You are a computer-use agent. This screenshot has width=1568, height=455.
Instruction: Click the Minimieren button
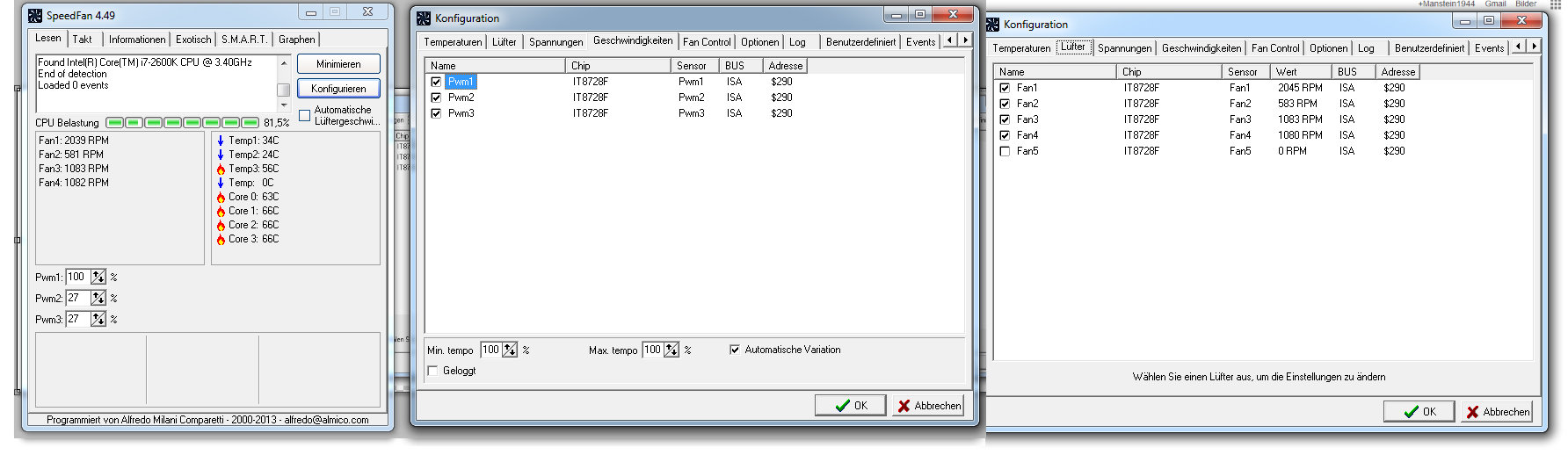[338, 64]
